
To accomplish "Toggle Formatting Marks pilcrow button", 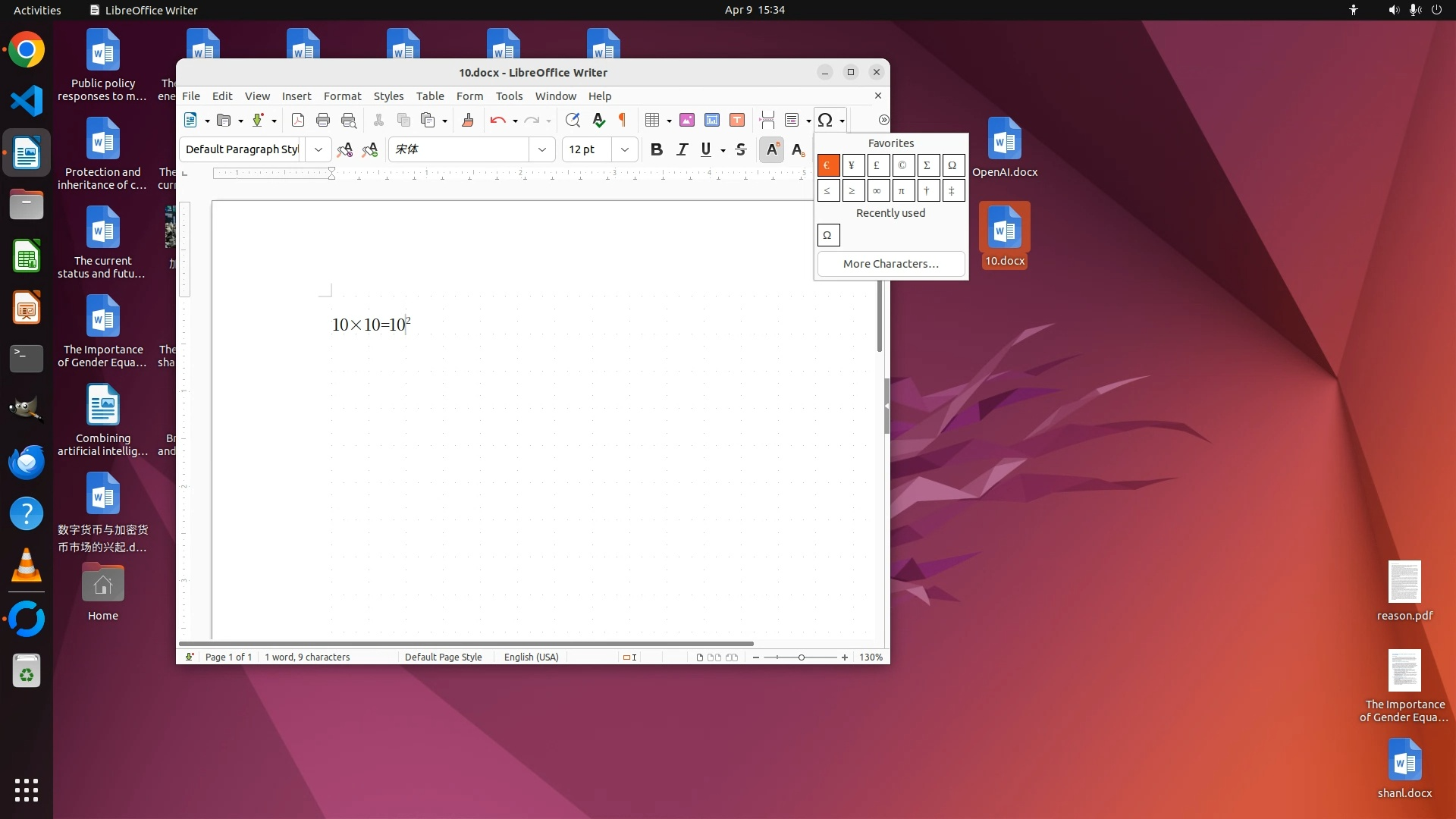I will [623, 120].
